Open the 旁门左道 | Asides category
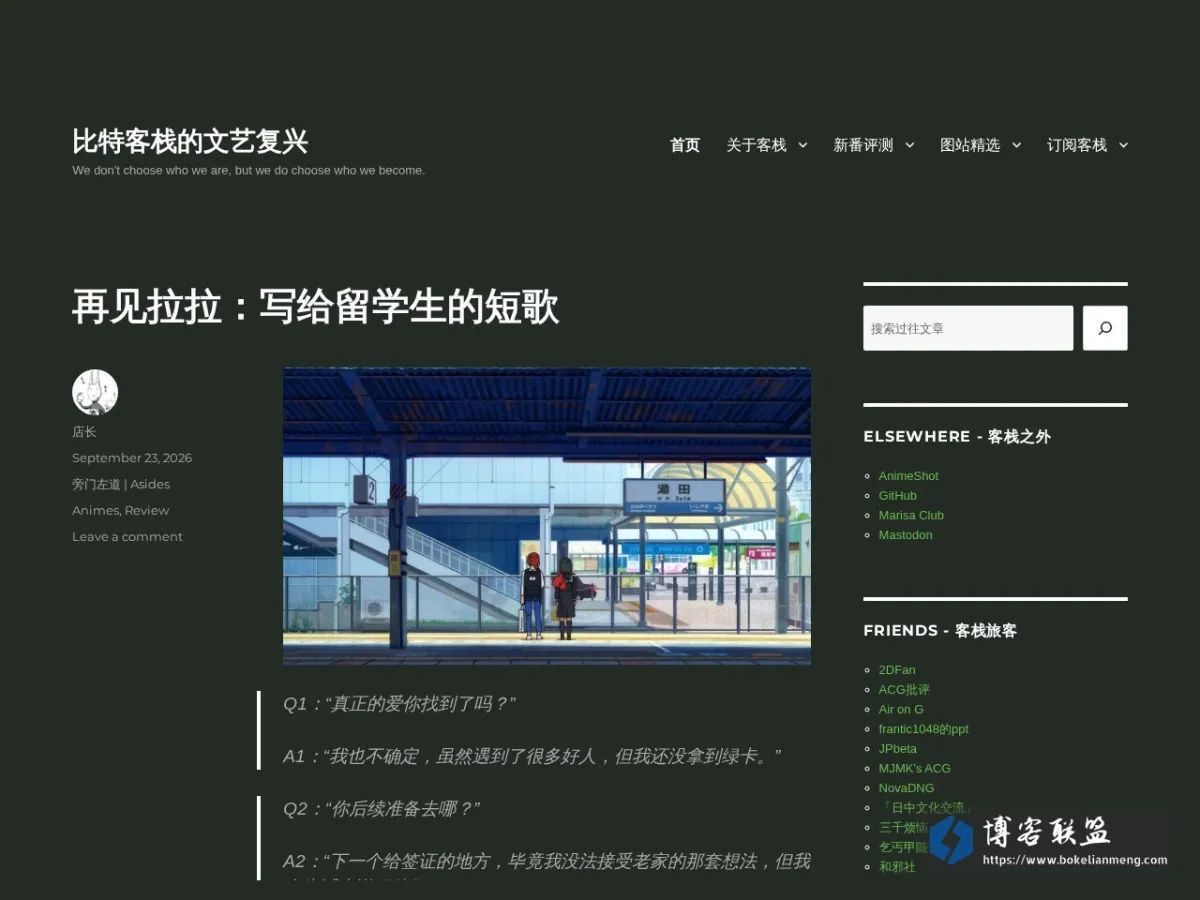 pyautogui.click(x=121, y=484)
